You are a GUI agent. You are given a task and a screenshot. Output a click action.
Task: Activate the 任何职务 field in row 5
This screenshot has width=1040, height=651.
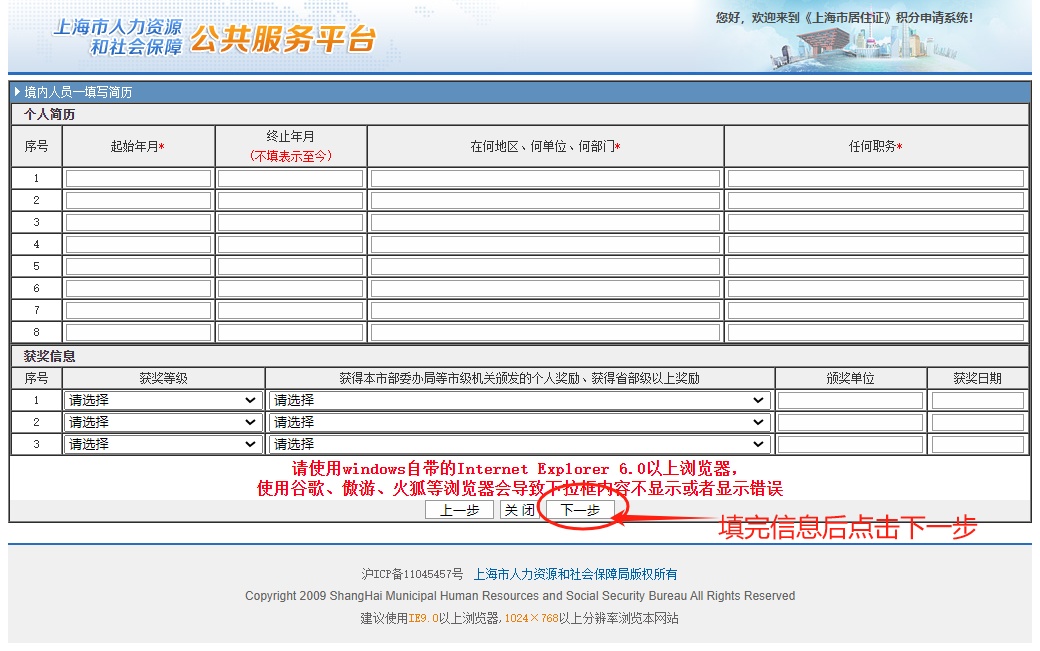point(876,266)
